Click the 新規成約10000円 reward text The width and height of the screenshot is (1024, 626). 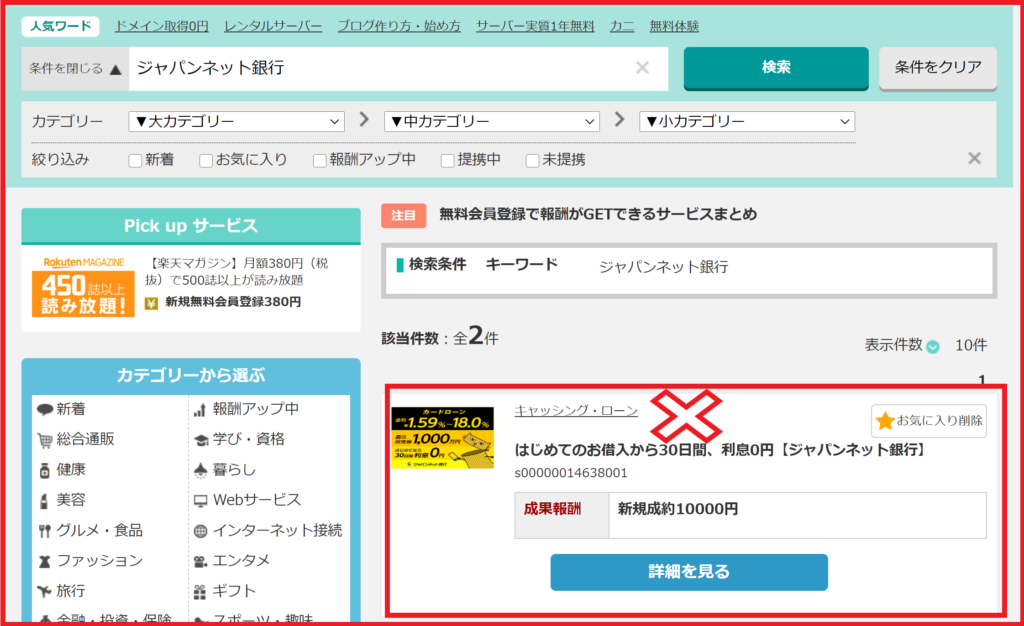[678, 509]
